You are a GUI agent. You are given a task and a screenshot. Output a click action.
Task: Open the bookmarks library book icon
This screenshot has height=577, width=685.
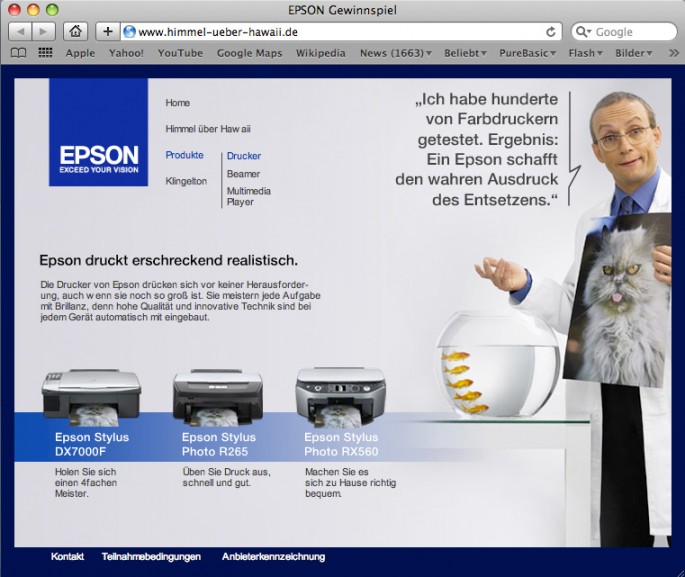(x=18, y=53)
